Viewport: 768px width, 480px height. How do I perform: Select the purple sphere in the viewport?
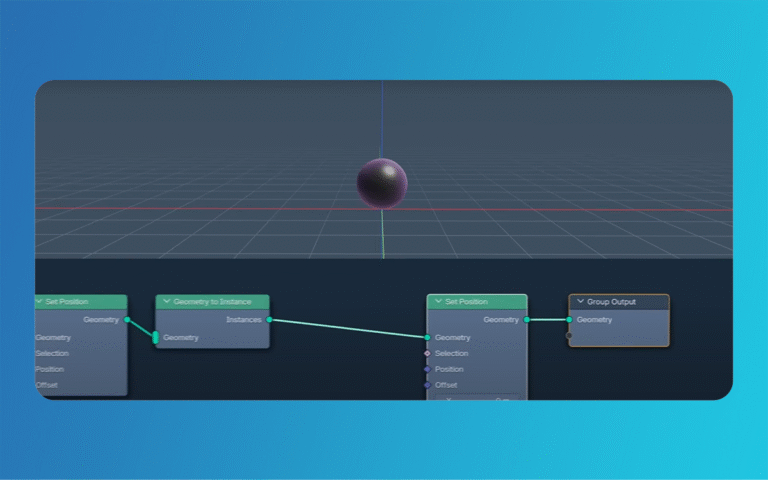(x=382, y=183)
